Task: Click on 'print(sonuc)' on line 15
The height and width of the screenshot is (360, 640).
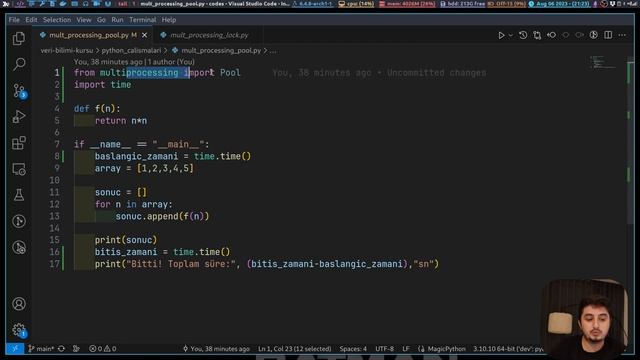Action: point(126,240)
